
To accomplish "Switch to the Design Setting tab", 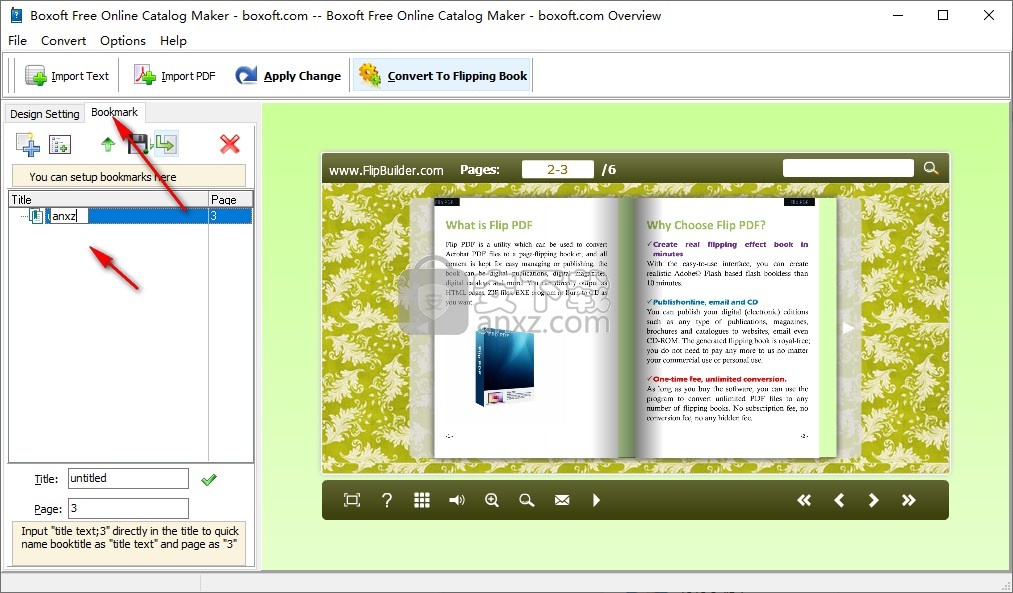I will click(45, 114).
